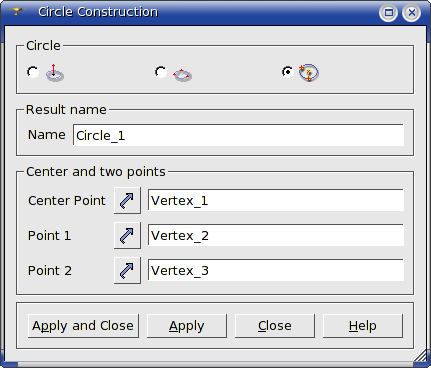Activate the Point 2 selection arrow

[x=127, y=270]
